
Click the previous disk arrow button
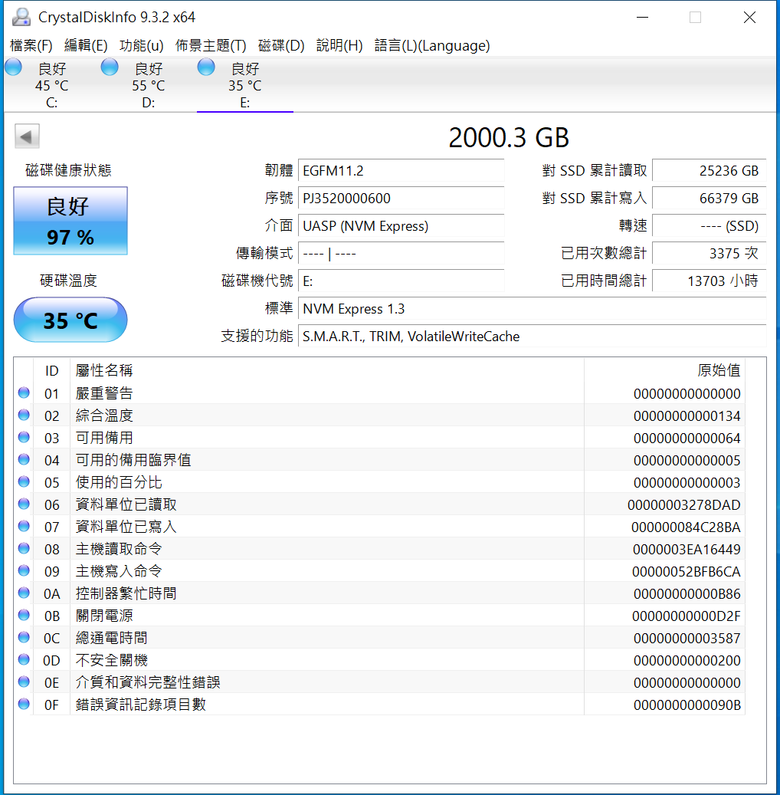pyautogui.click(x=27, y=136)
